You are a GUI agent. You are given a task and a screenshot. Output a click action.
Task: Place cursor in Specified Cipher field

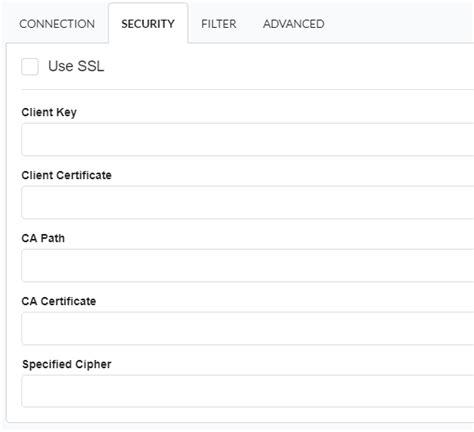[x=248, y=391]
